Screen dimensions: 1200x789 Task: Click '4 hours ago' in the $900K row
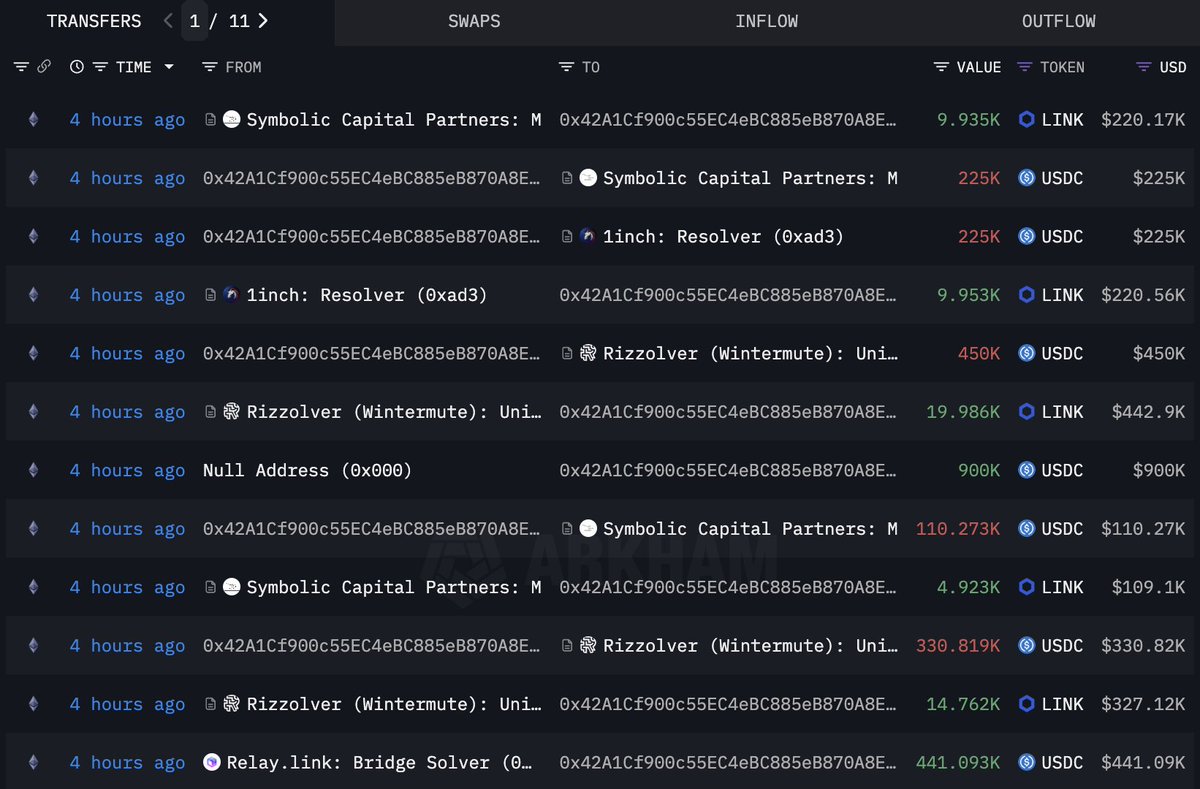pos(127,470)
